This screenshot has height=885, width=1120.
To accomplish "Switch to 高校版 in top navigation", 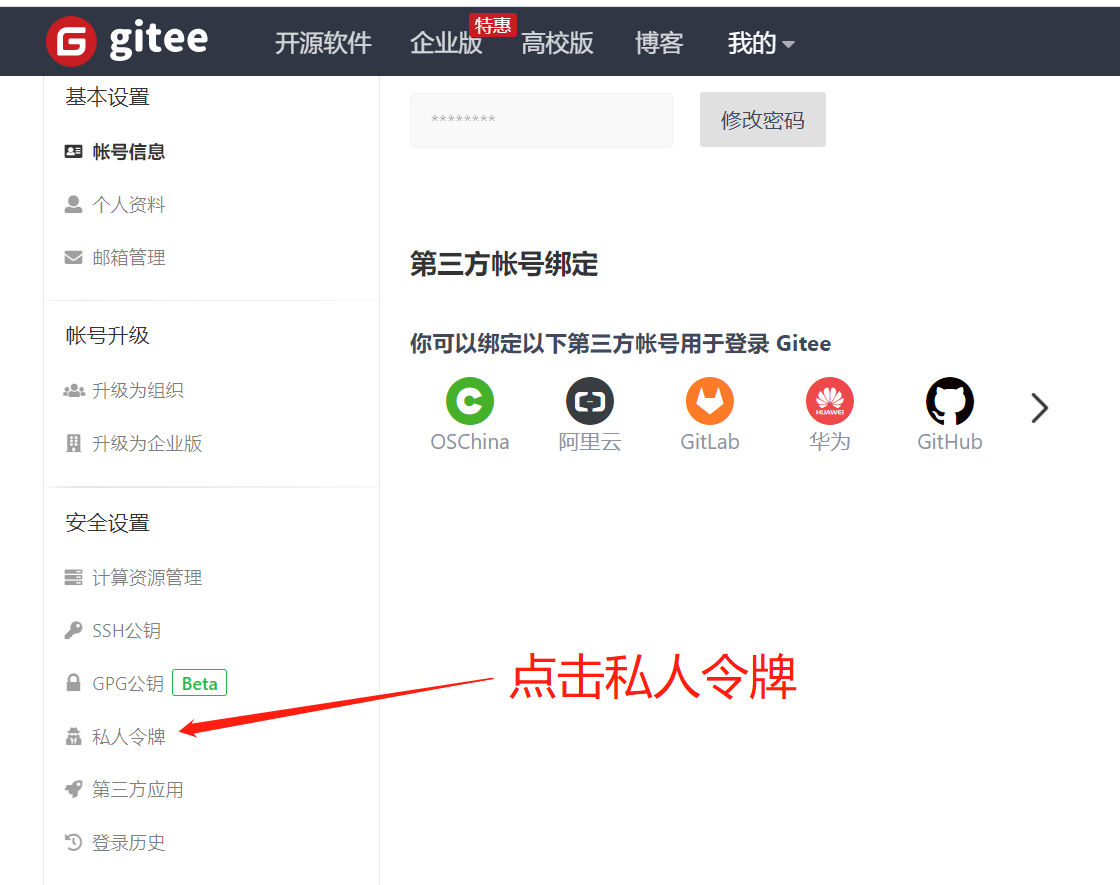I will (x=557, y=44).
